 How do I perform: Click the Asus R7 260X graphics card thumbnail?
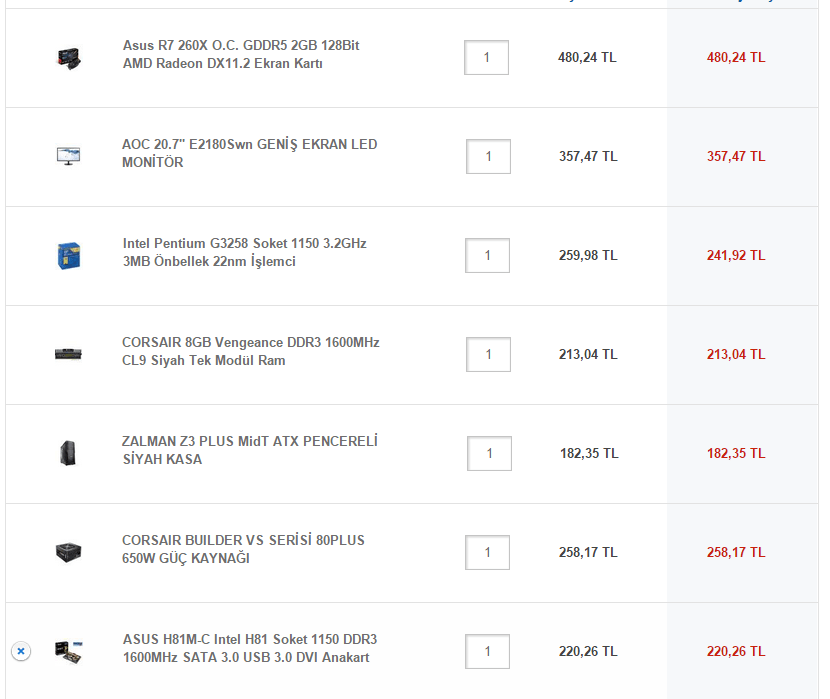(69, 58)
